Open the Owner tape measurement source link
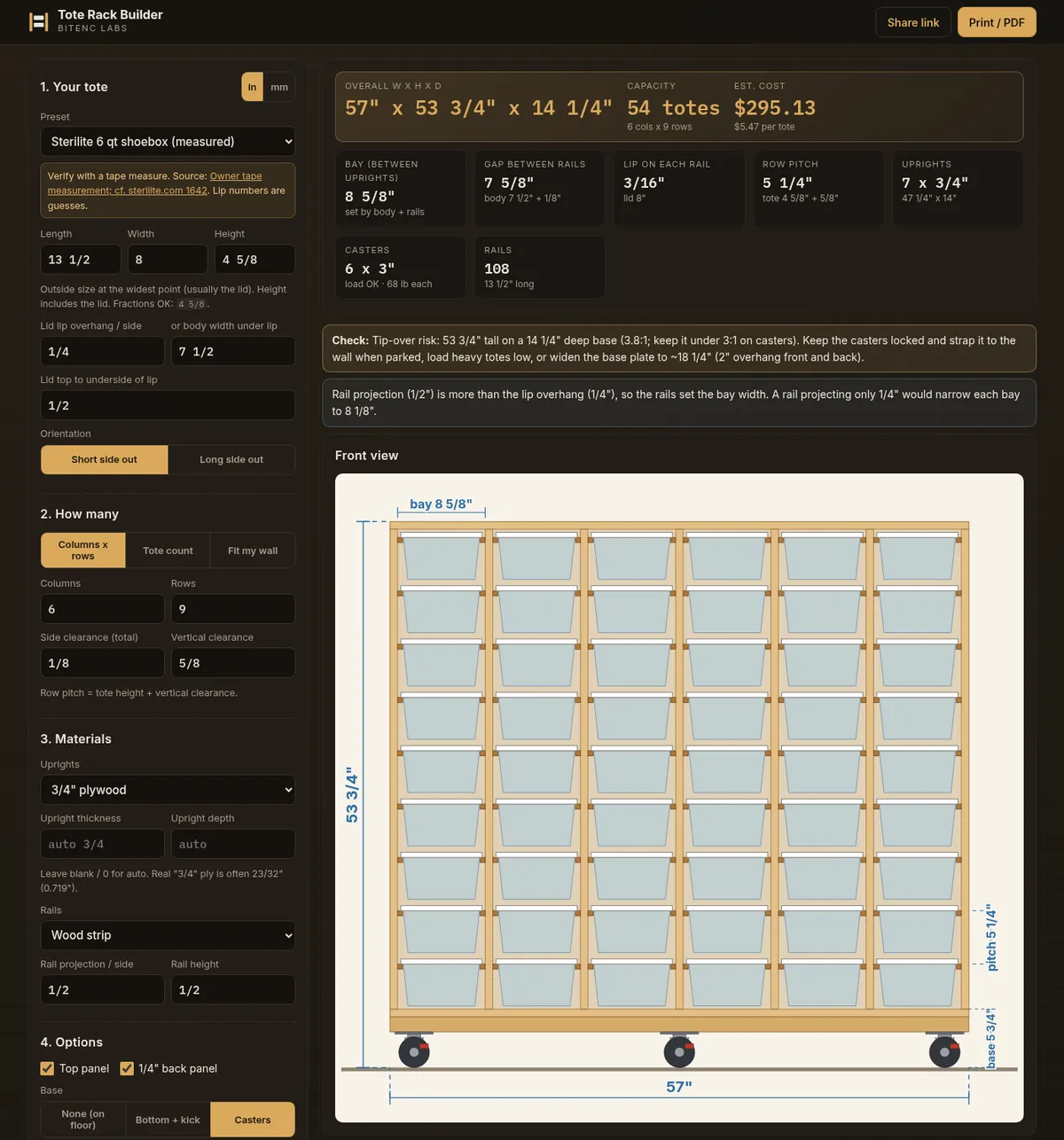Screen dimensions: 1064x1140 [x=155, y=183]
